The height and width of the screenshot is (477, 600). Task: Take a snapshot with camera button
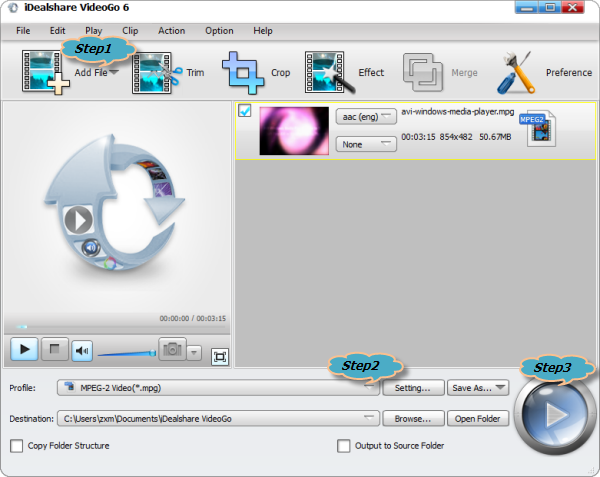172,349
